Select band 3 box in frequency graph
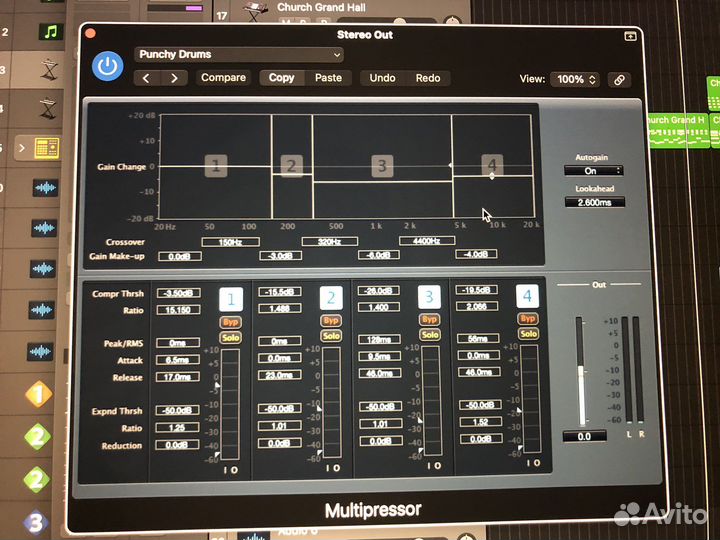720x540 pixels. pos(382,165)
